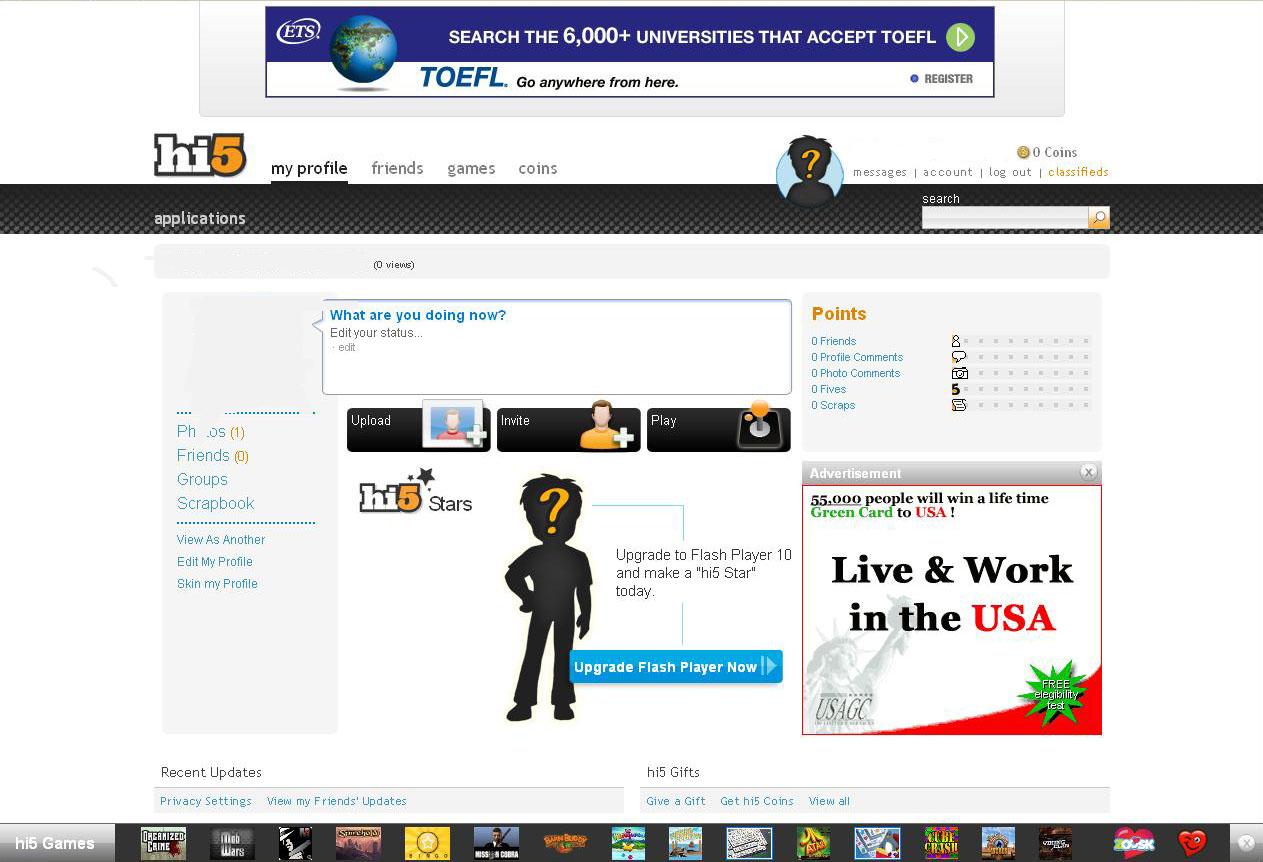Click the Live & Work in USA ad
Screen dimensions: 1263x862
952,610
